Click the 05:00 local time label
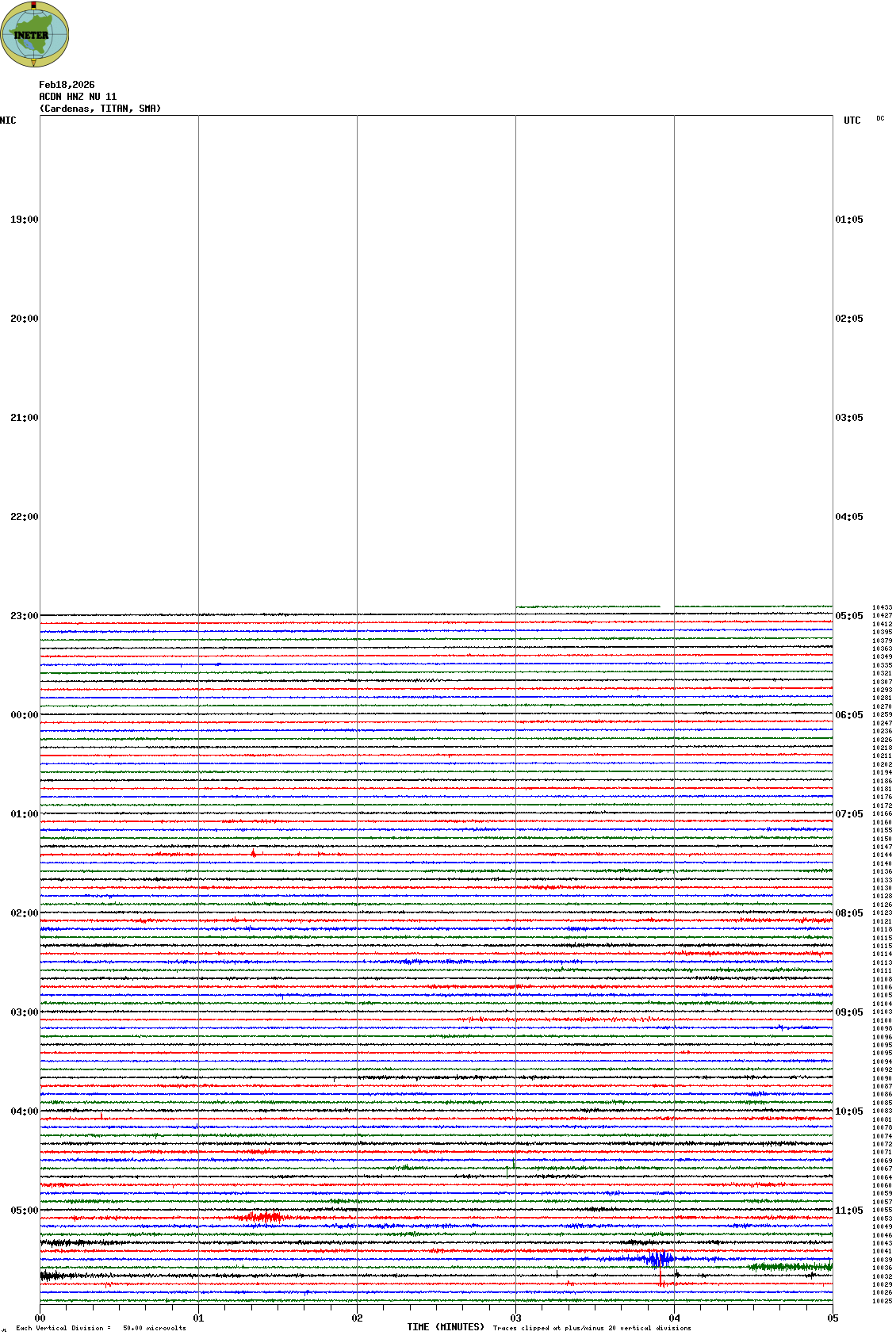Screen dimensions: 896x1339 pos(24,1211)
